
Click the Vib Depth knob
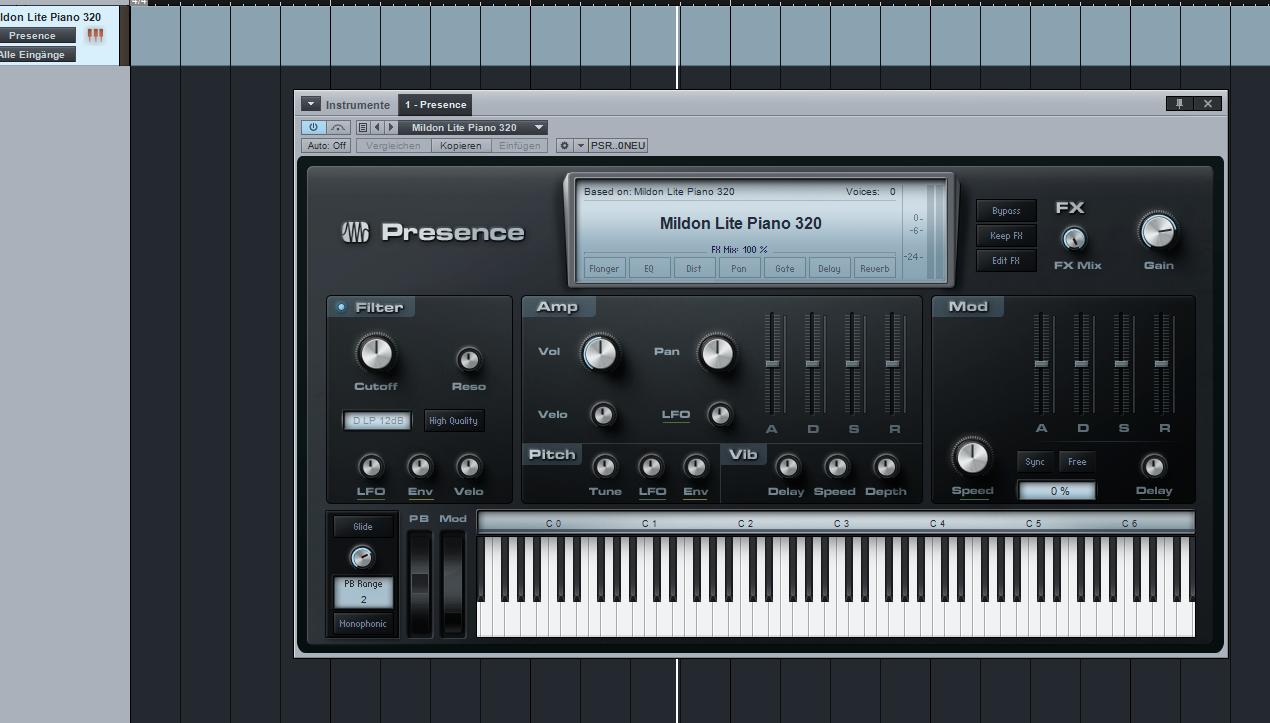(885, 467)
